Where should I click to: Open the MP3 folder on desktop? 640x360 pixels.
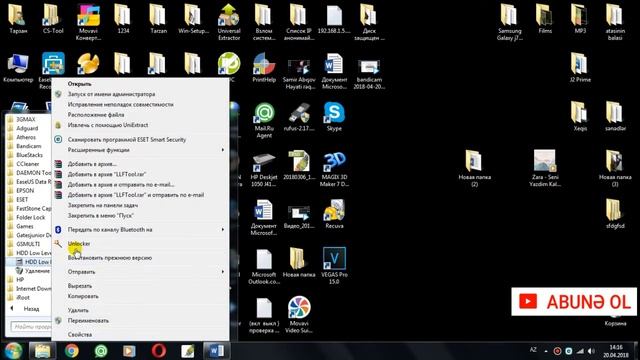click(x=580, y=19)
